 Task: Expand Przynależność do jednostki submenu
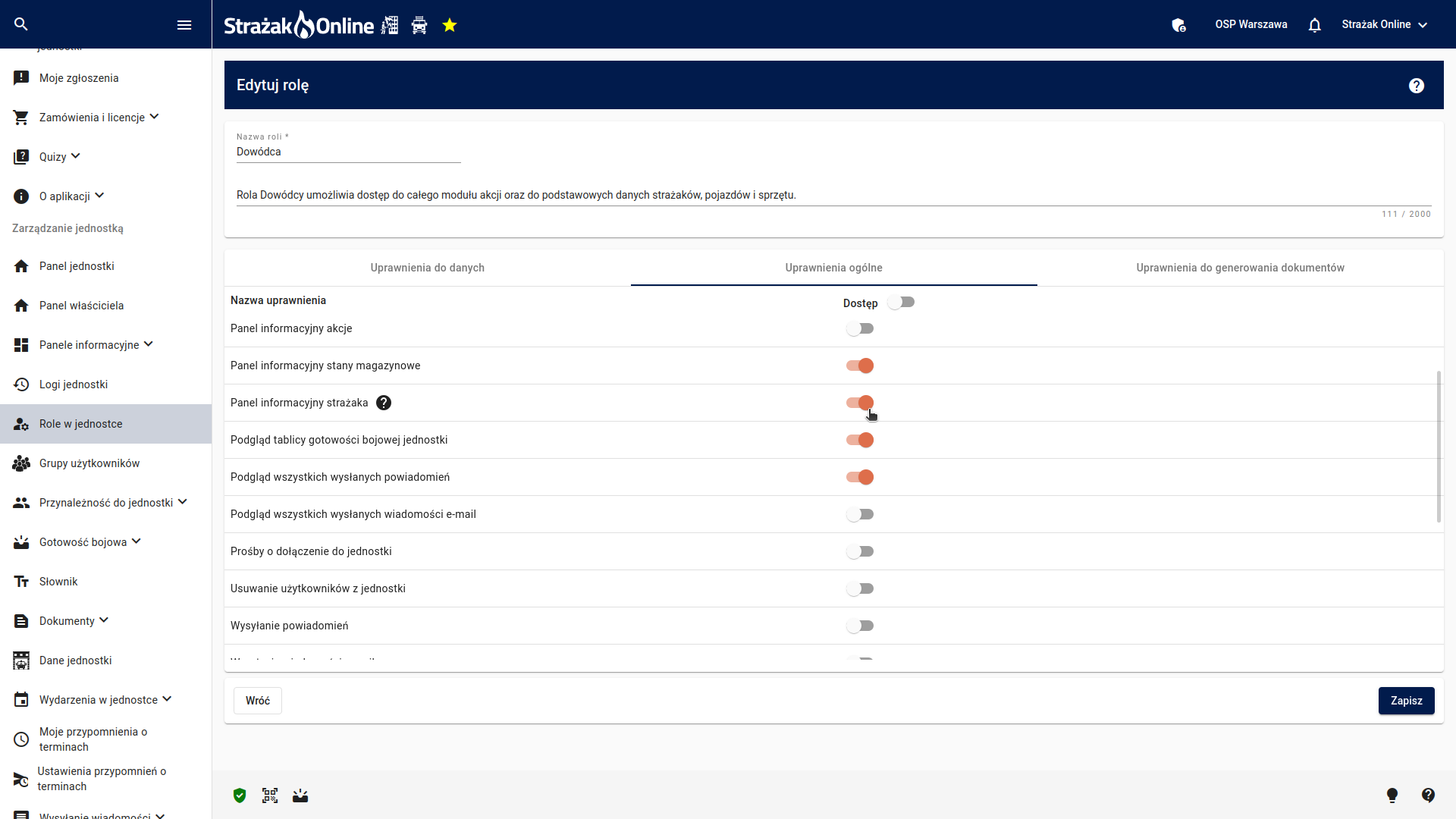click(183, 502)
